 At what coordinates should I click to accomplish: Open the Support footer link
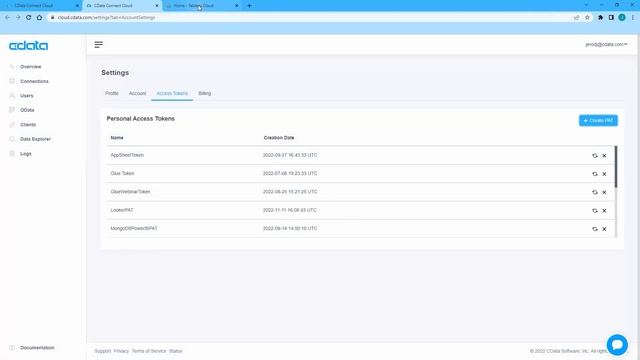(x=103, y=351)
